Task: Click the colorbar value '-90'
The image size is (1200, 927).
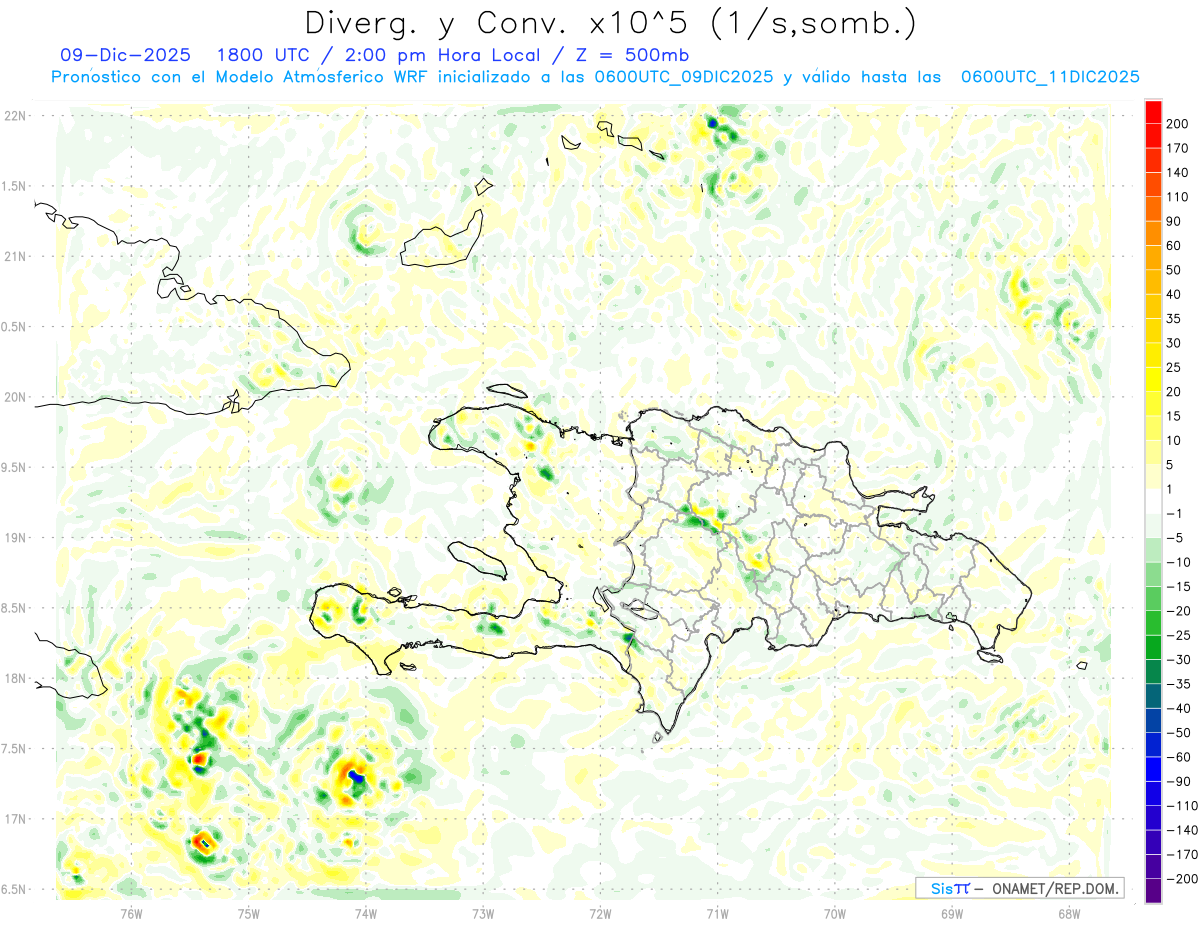Action: click(1179, 782)
